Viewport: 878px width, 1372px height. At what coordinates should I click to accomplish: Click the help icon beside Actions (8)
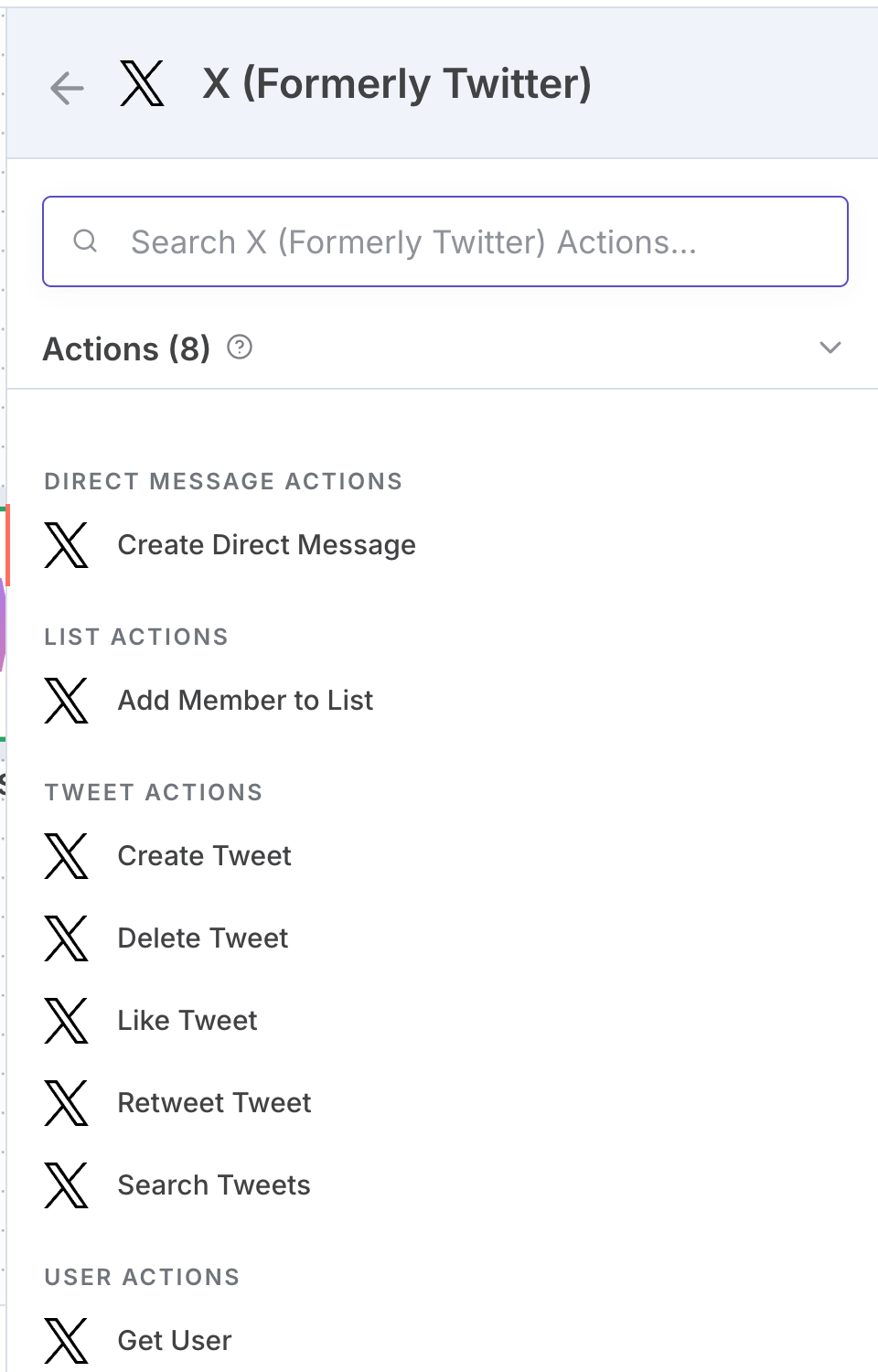240,348
